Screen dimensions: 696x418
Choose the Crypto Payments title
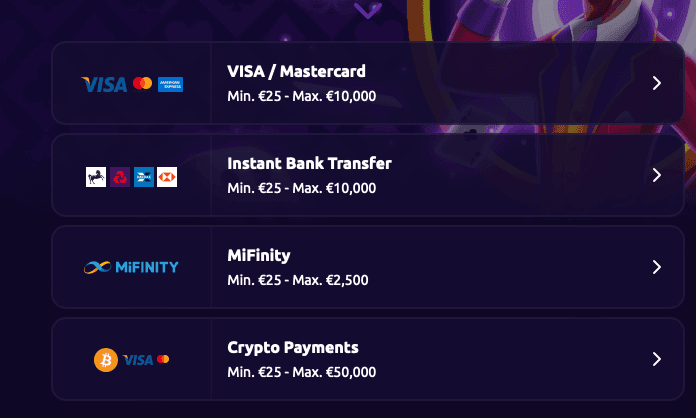coord(293,347)
